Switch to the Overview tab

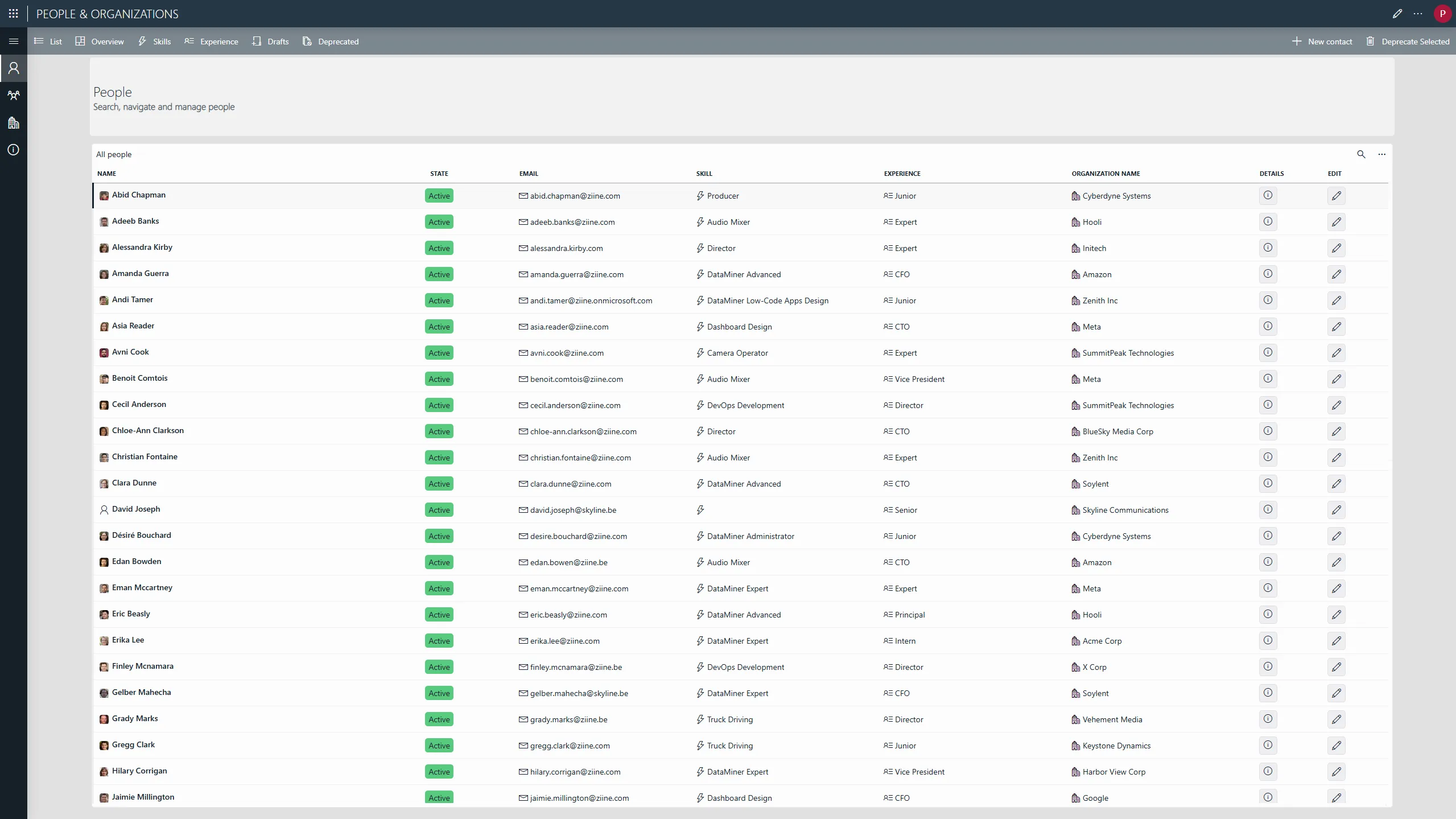100,42
